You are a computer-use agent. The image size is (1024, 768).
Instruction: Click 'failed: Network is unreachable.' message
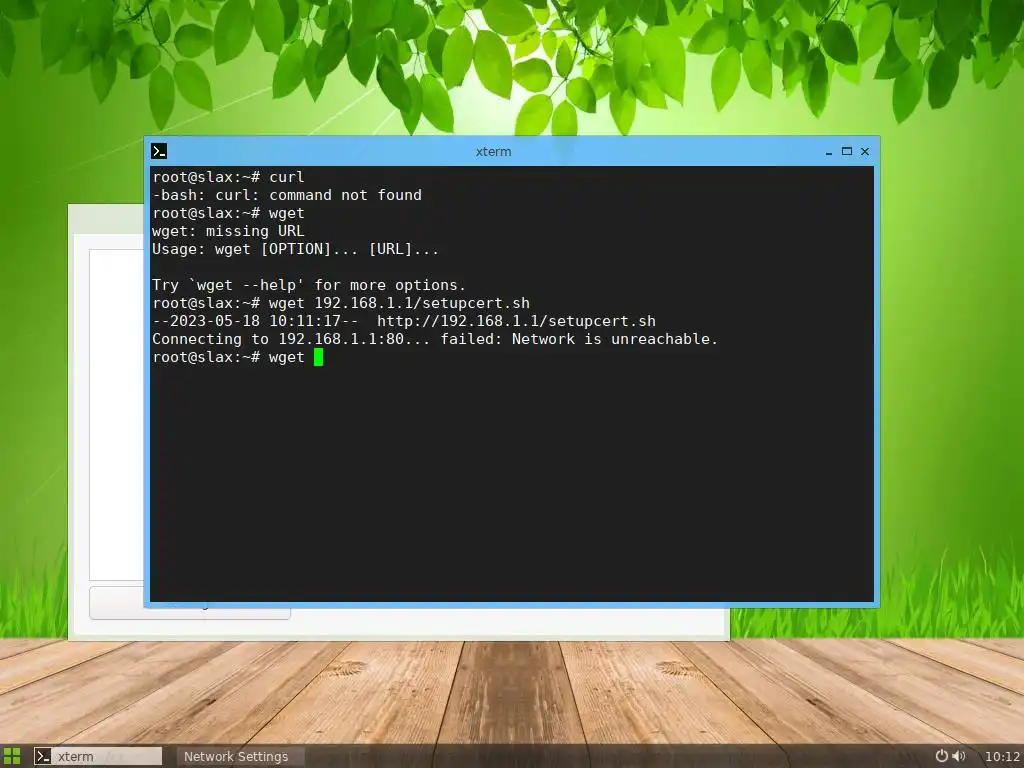click(579, 339)
